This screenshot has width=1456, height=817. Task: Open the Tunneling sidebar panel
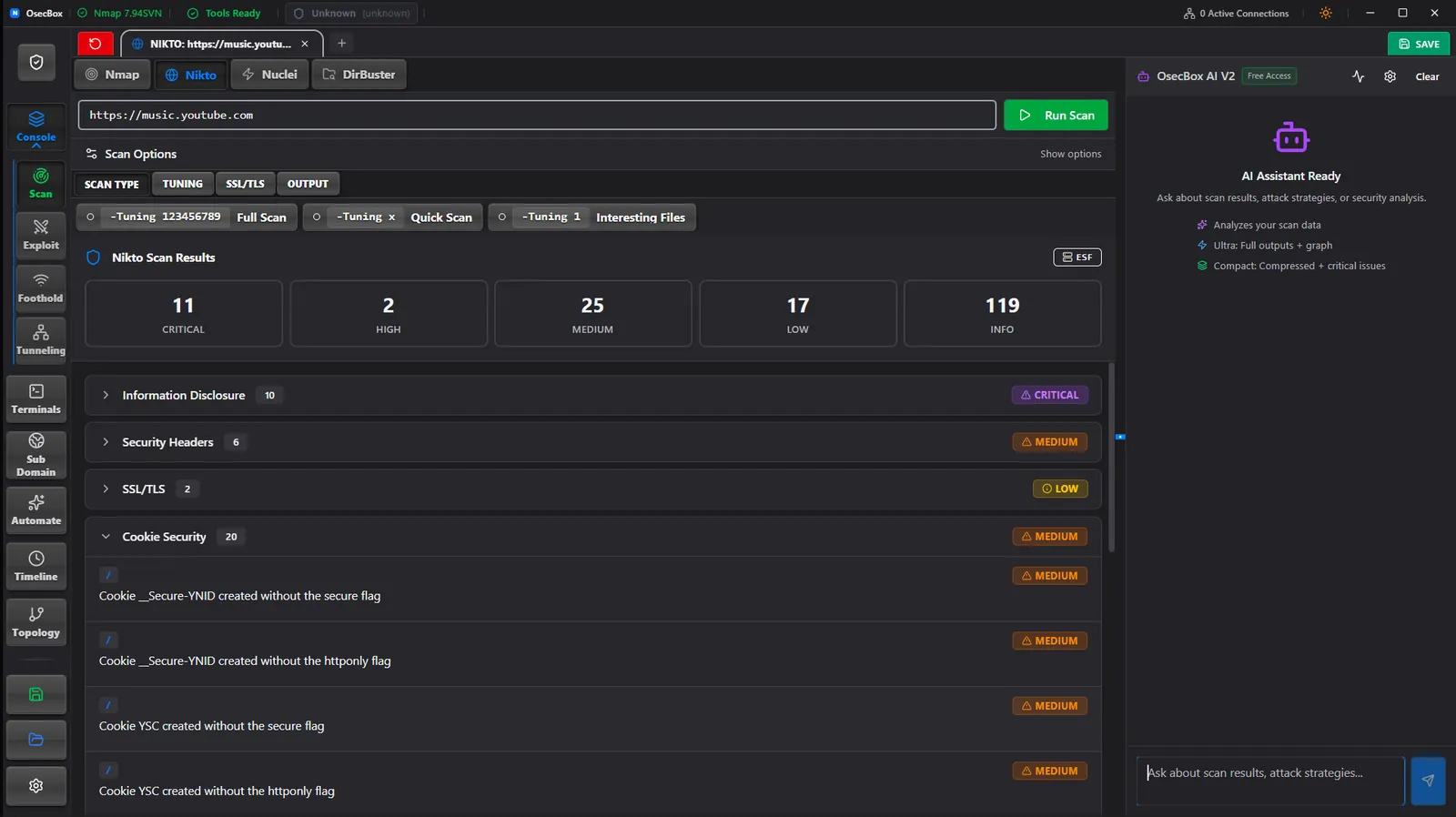pos(41,340)
